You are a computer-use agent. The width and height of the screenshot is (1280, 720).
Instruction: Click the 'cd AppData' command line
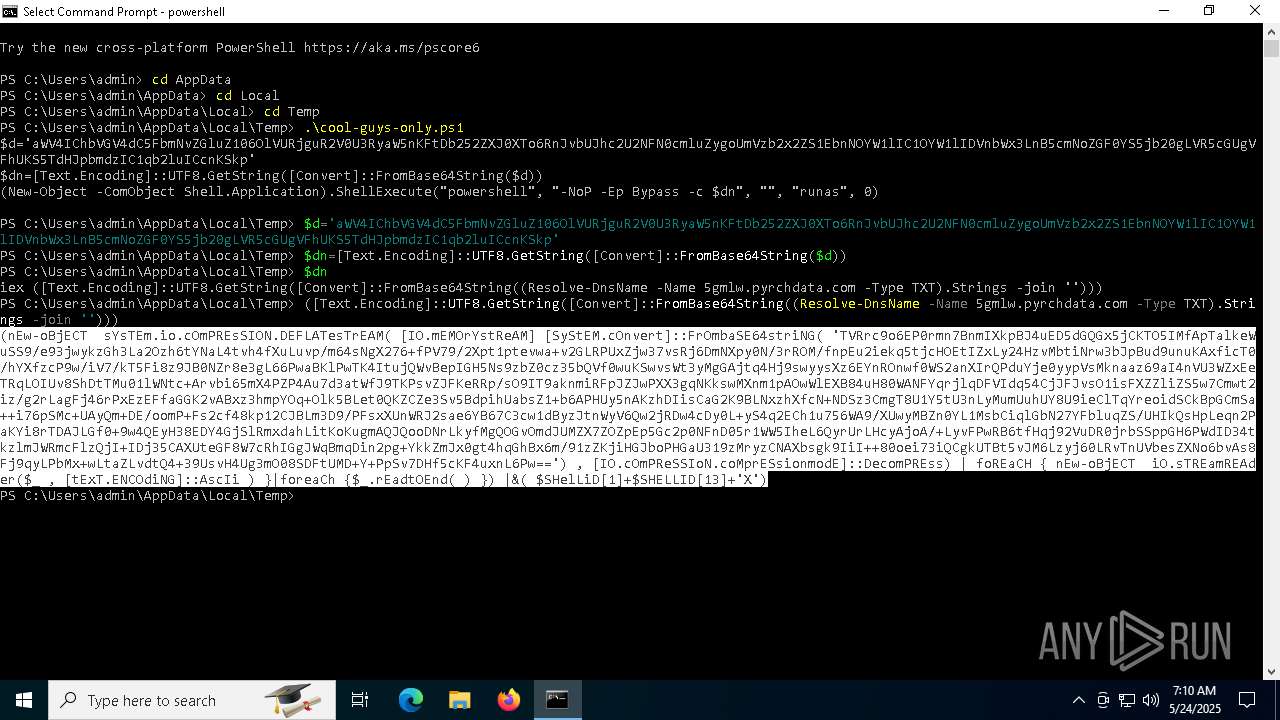pyautogui.click(x=116, y=80)
